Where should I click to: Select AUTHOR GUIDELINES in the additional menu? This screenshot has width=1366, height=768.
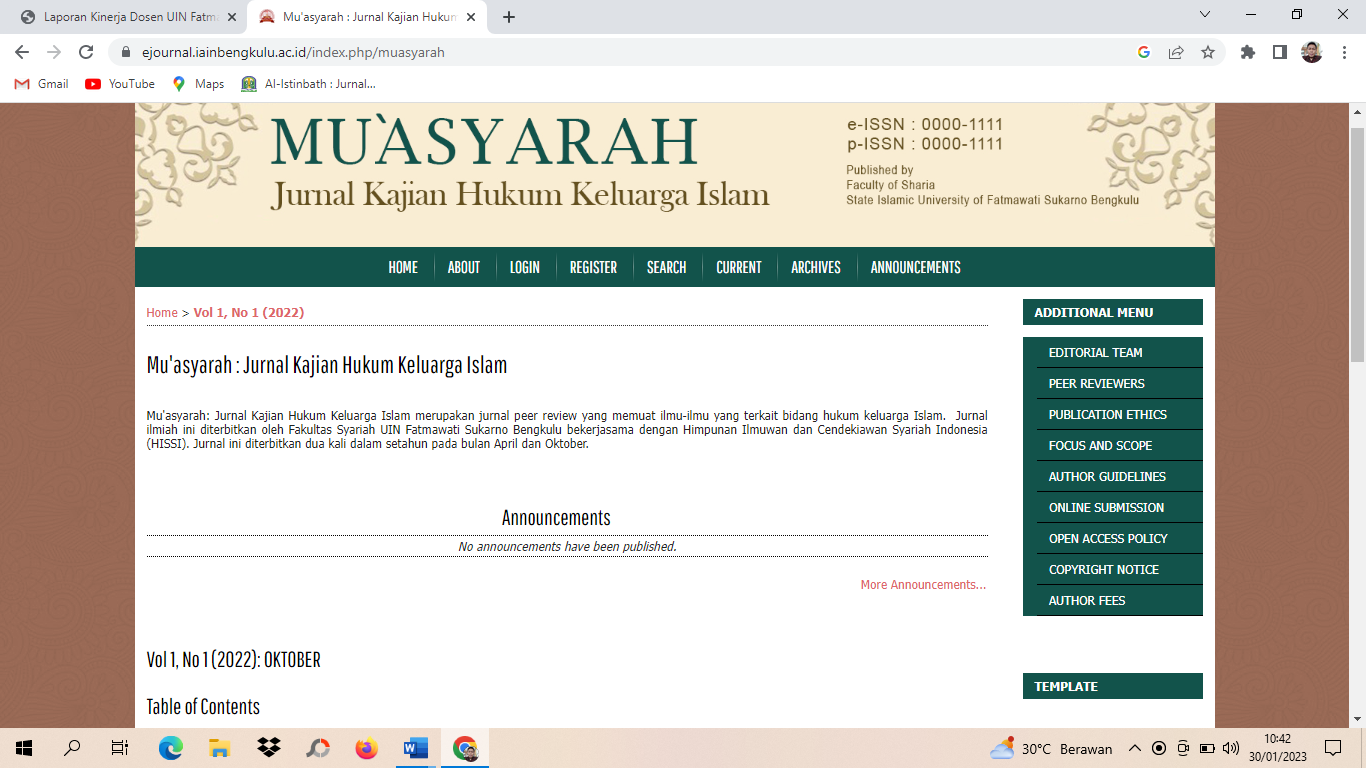tap(1107, 477)
